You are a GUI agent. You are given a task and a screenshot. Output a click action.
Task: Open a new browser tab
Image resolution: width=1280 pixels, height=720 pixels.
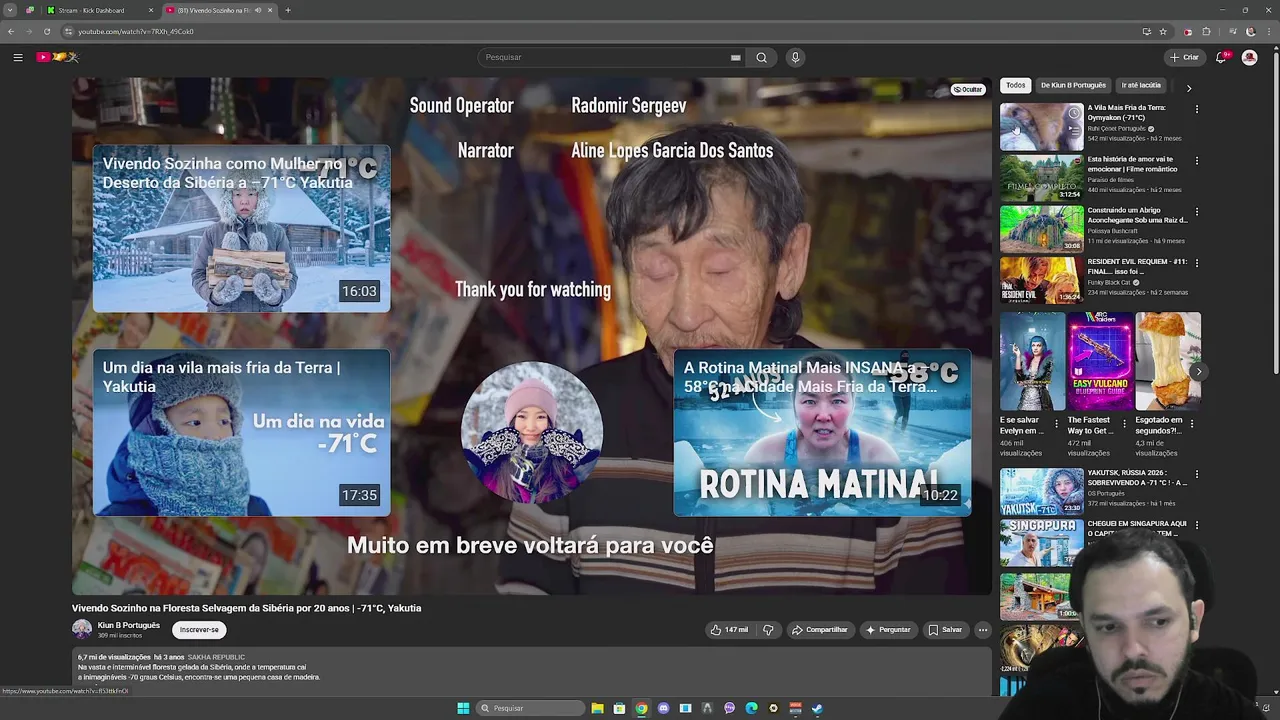(x=288, y=10)
